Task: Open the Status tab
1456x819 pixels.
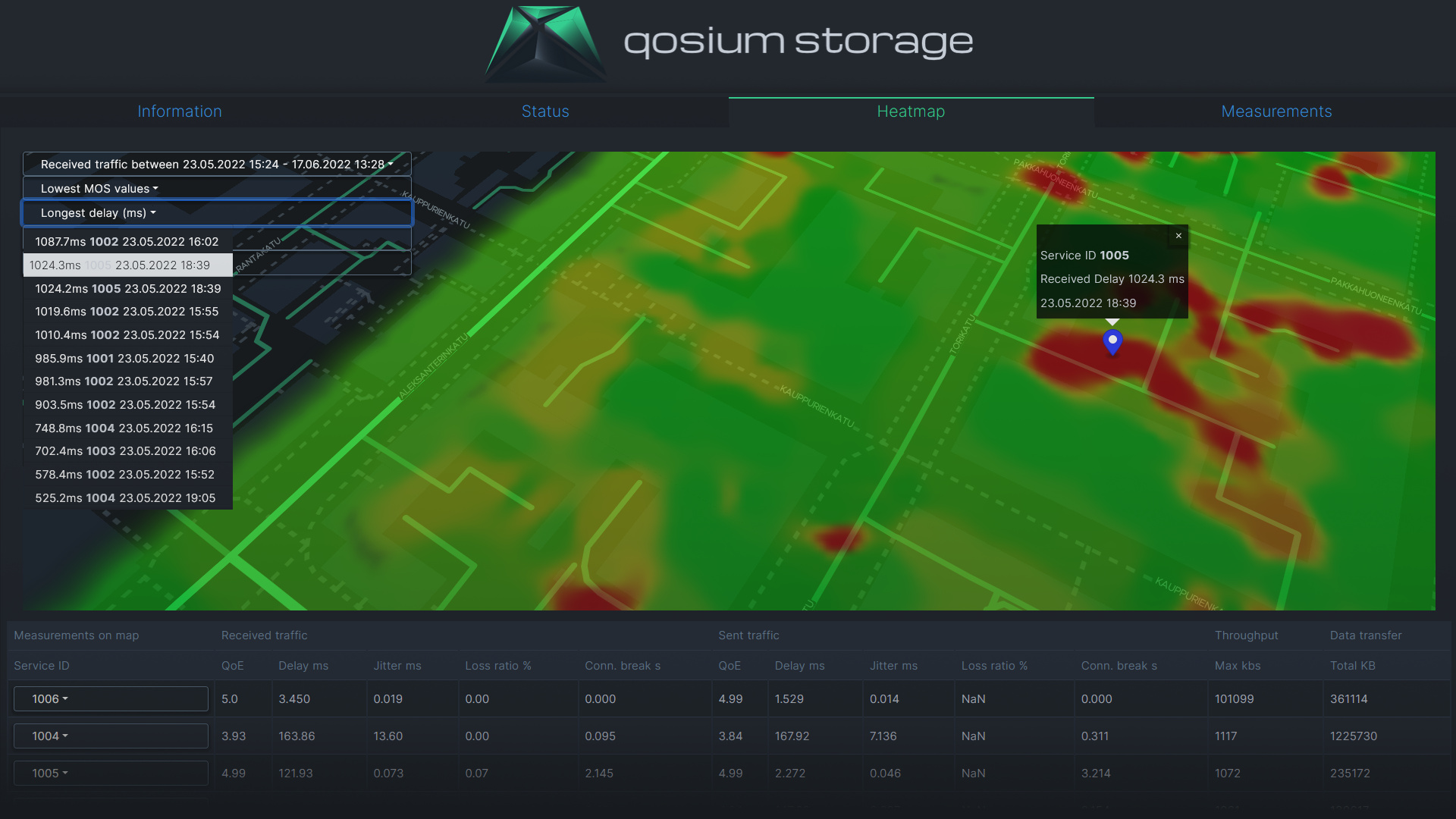Action: tap(545, 111)
